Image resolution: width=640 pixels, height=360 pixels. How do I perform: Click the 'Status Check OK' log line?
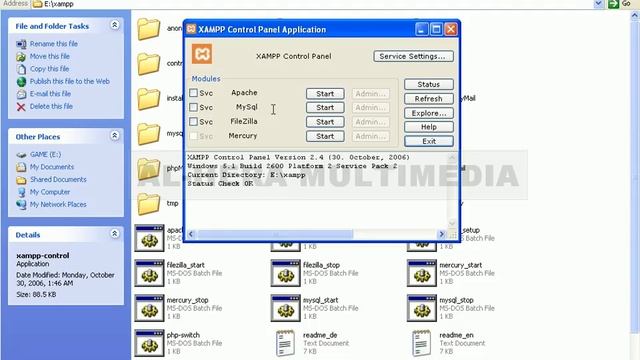pyautogui.click(x=220, y=184)
